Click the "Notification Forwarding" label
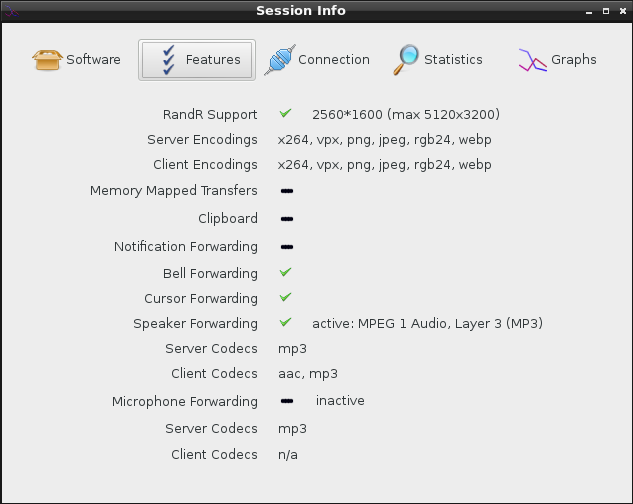633x504 pixels. (186, 246)
